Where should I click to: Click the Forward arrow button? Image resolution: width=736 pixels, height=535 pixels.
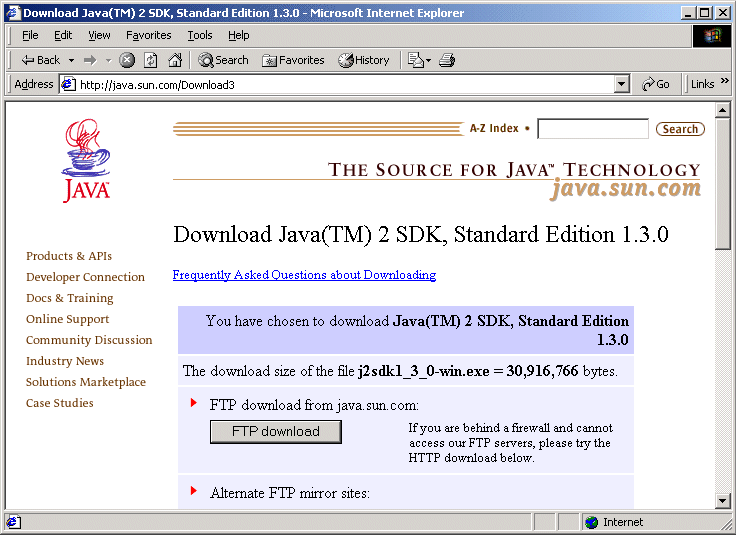(90, 60)
